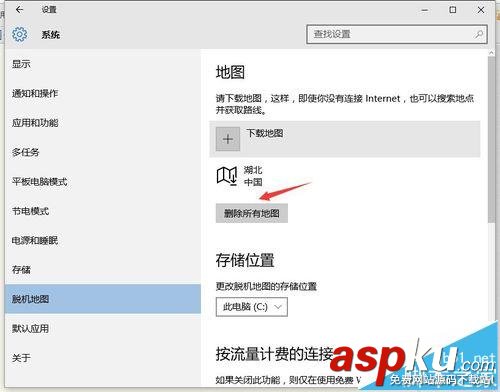Click the settings gear icon beside 系统

pos(20,34)
